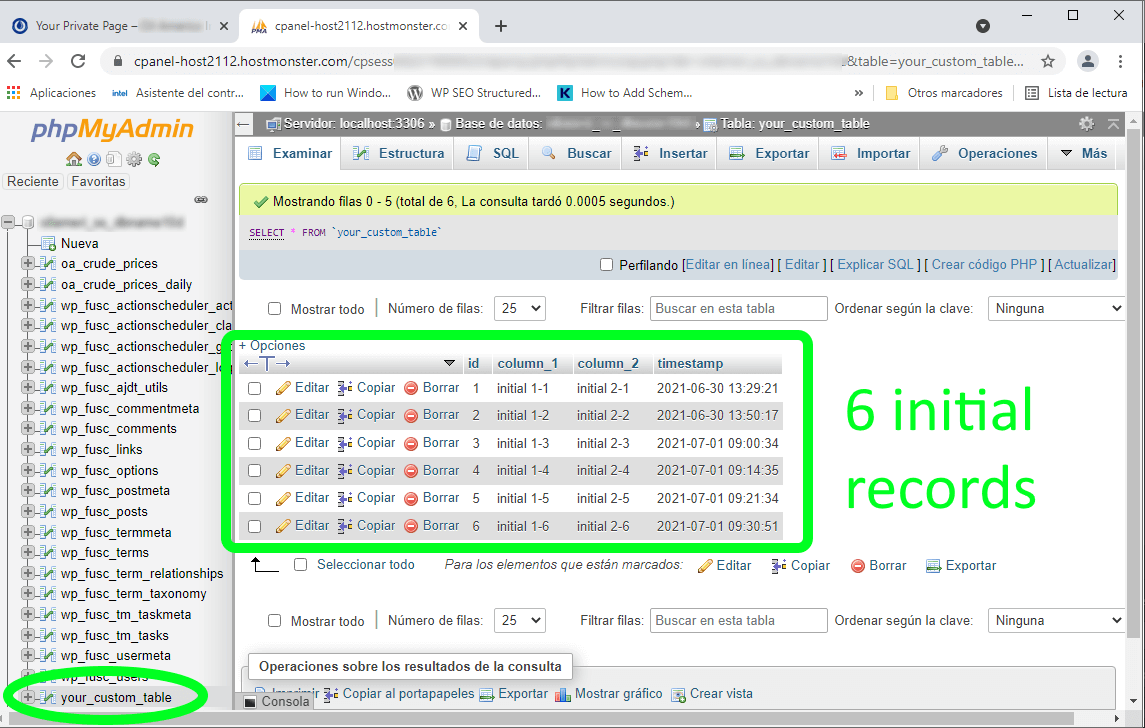Click Copiar icon for row id 5
Image resolution: width=1145 pixels, height=728 pixels.
(x=345, y=499)
